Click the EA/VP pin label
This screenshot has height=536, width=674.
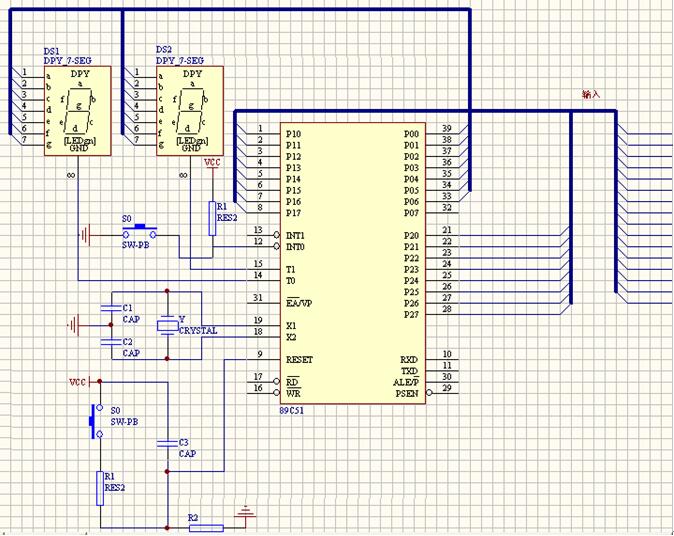pos(299,303)
